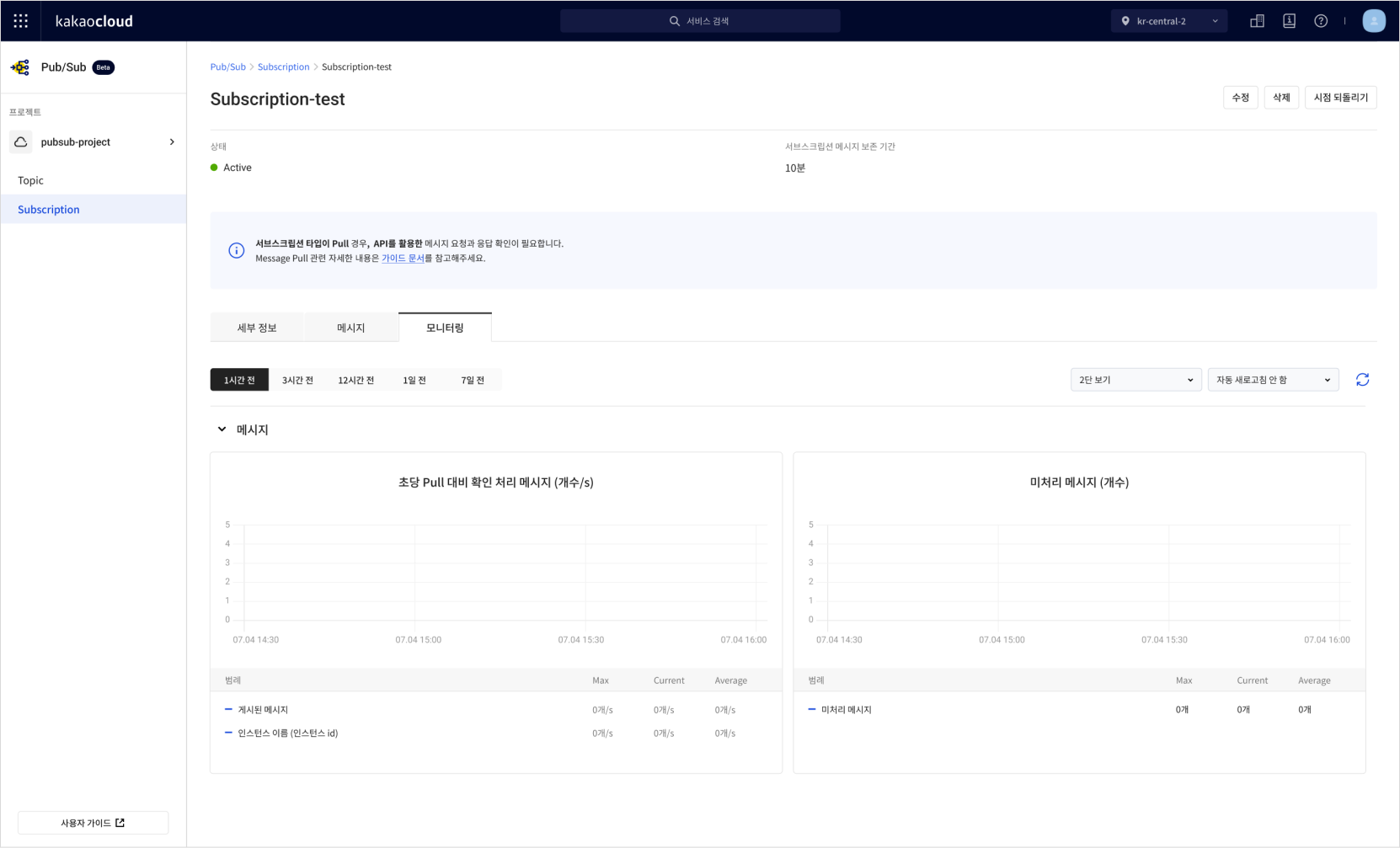Click the pubsub-project cloud icon

coord(21,141)
